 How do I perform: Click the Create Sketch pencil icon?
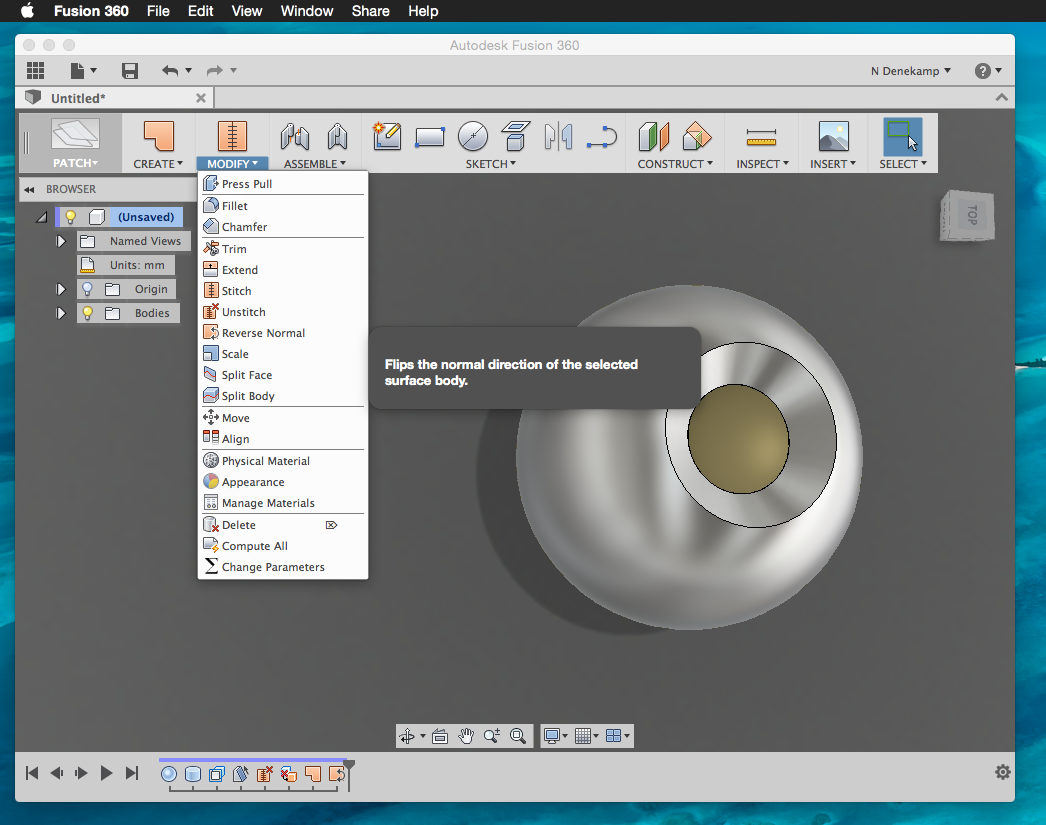click(387, 136)
